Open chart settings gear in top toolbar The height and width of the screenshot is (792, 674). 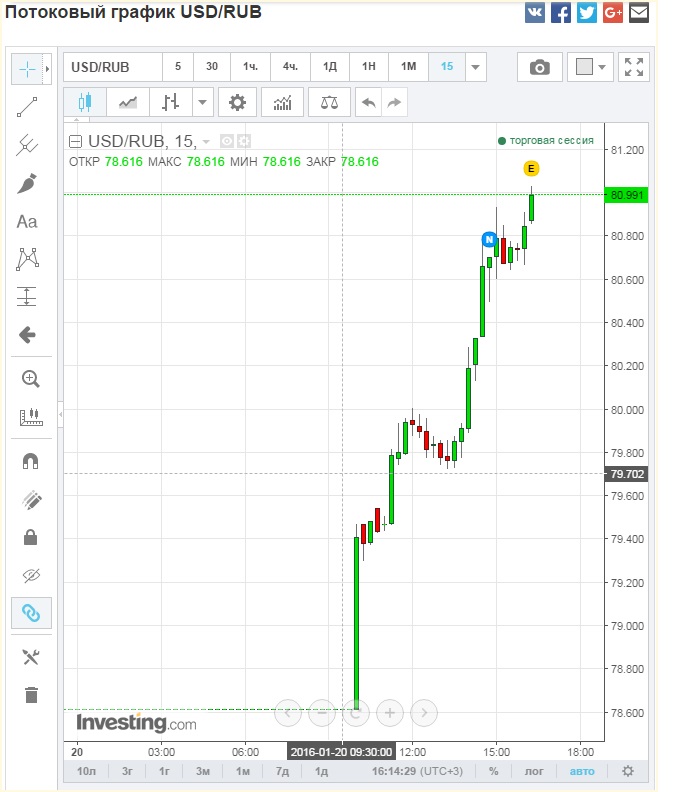[x=237, y=102]
